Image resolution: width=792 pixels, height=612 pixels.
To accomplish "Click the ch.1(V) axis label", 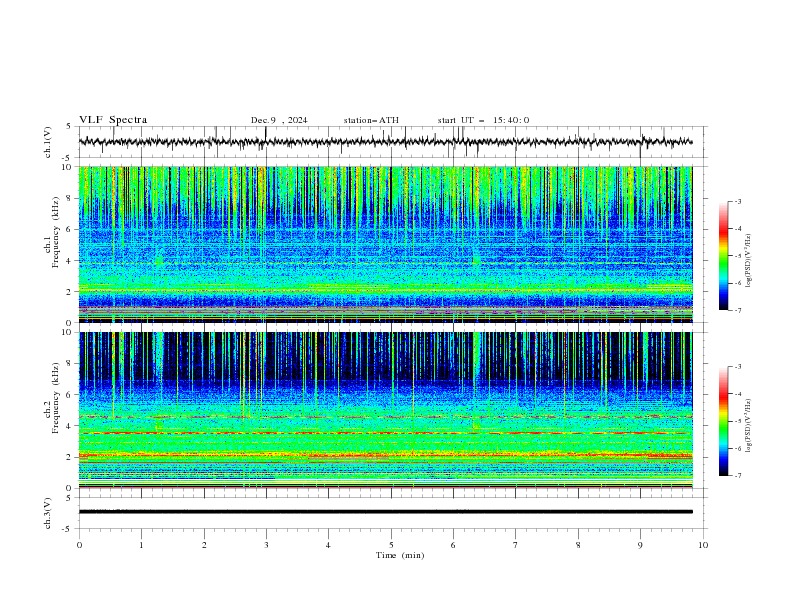I will click(x=48, y=142).
